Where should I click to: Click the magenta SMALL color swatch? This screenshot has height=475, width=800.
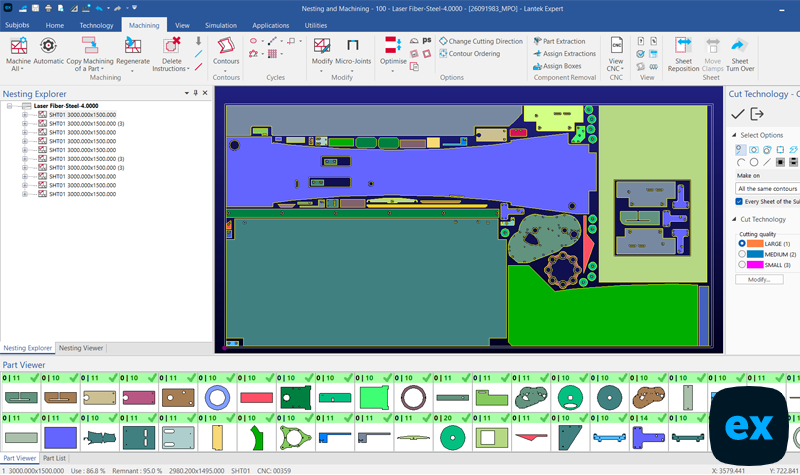pos(755,264)
